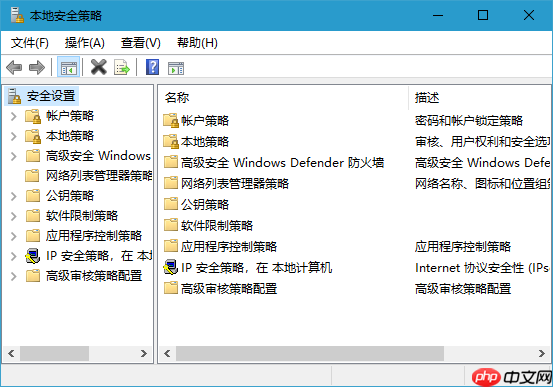Screen dimensions: 553x387
Task: Click the 网络列表管理器策略 folder icon in list
Action: pos(171,183)
